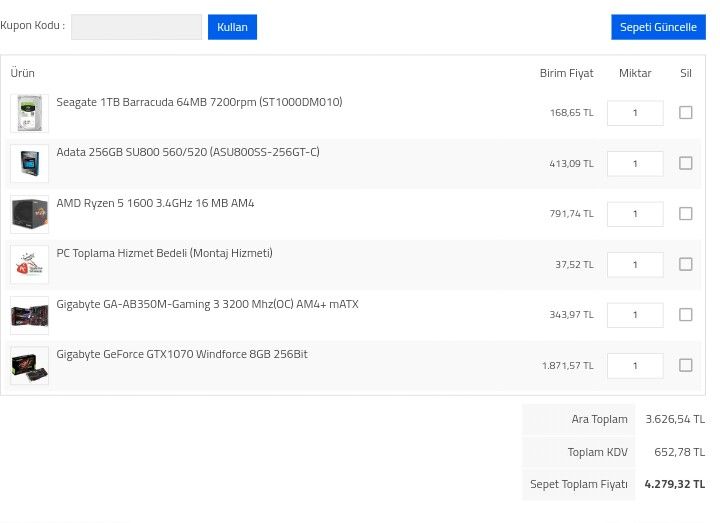Click the Kupon Kodu input field

[x=136, y=27]
